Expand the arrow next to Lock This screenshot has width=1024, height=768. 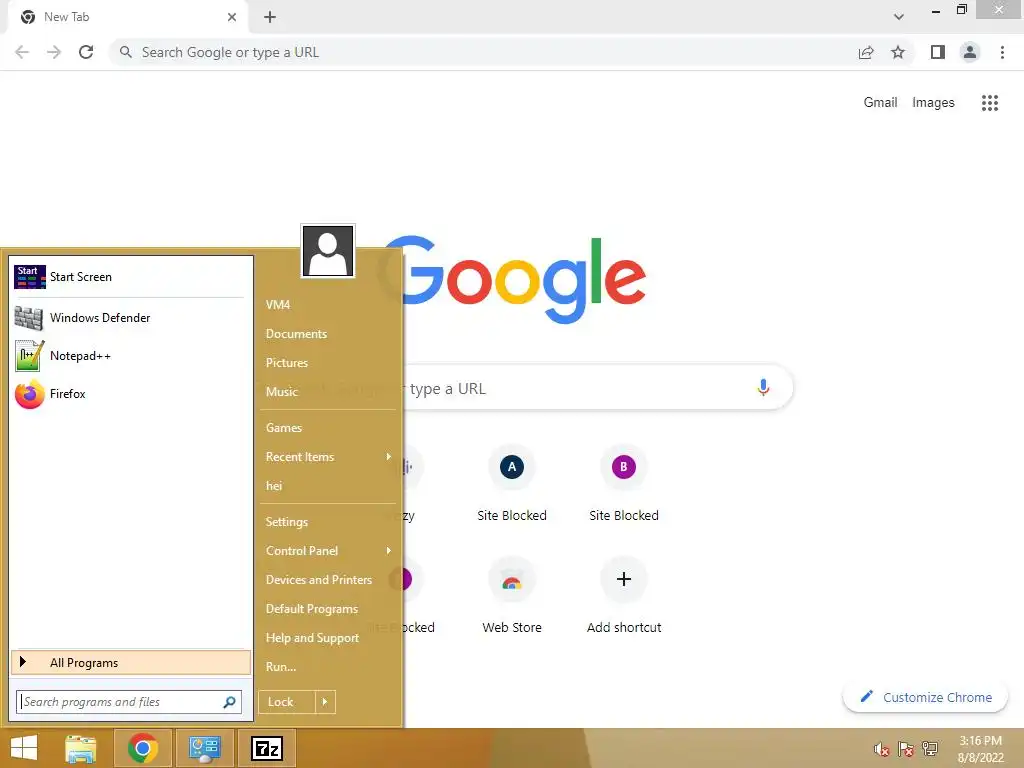pos(325,702)
